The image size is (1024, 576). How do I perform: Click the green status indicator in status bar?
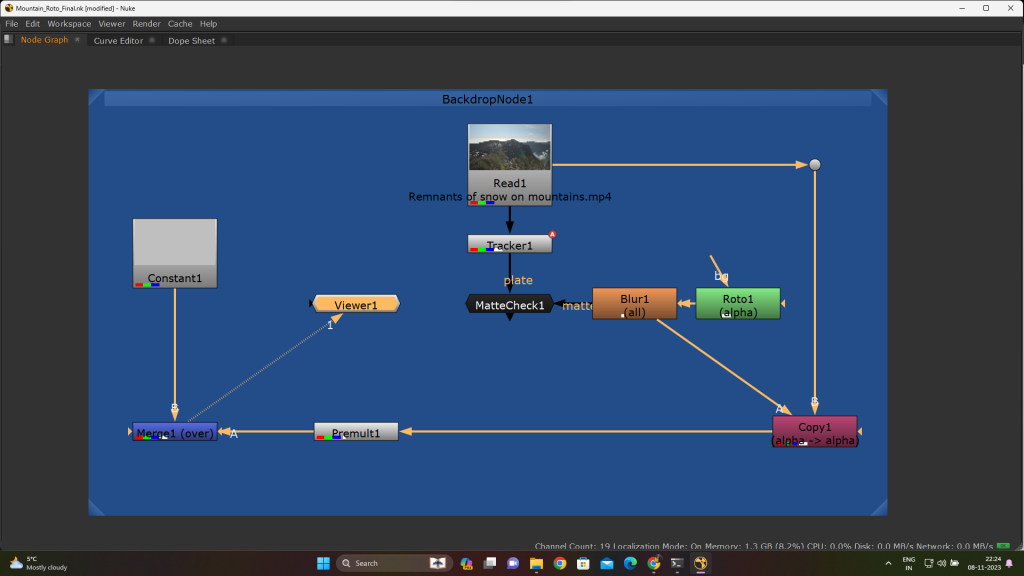point(1003,546)
